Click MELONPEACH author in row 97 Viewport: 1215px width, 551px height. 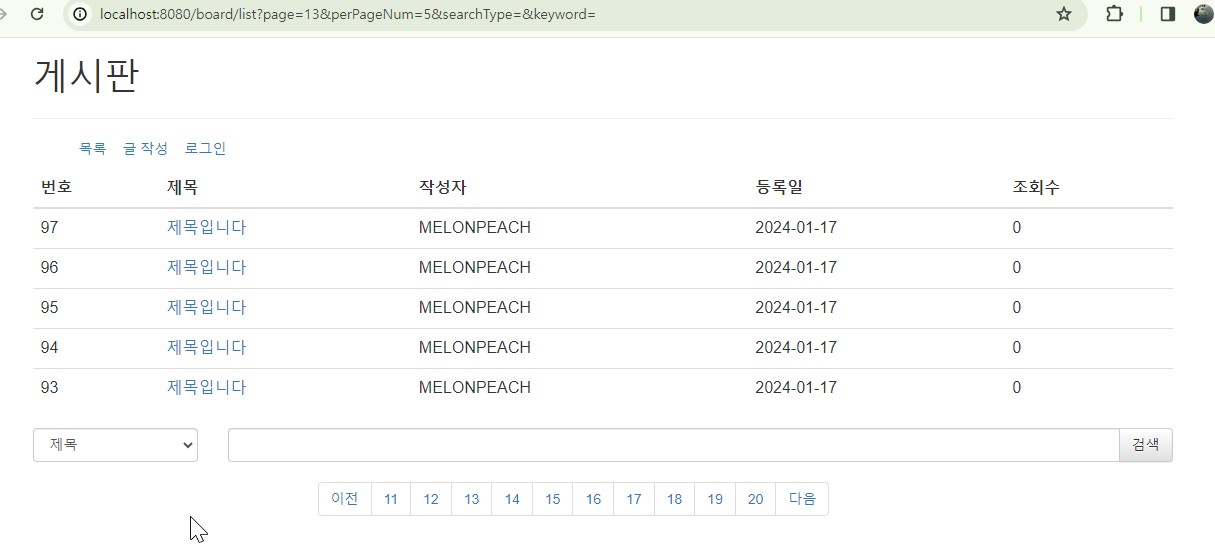(475, 227)
